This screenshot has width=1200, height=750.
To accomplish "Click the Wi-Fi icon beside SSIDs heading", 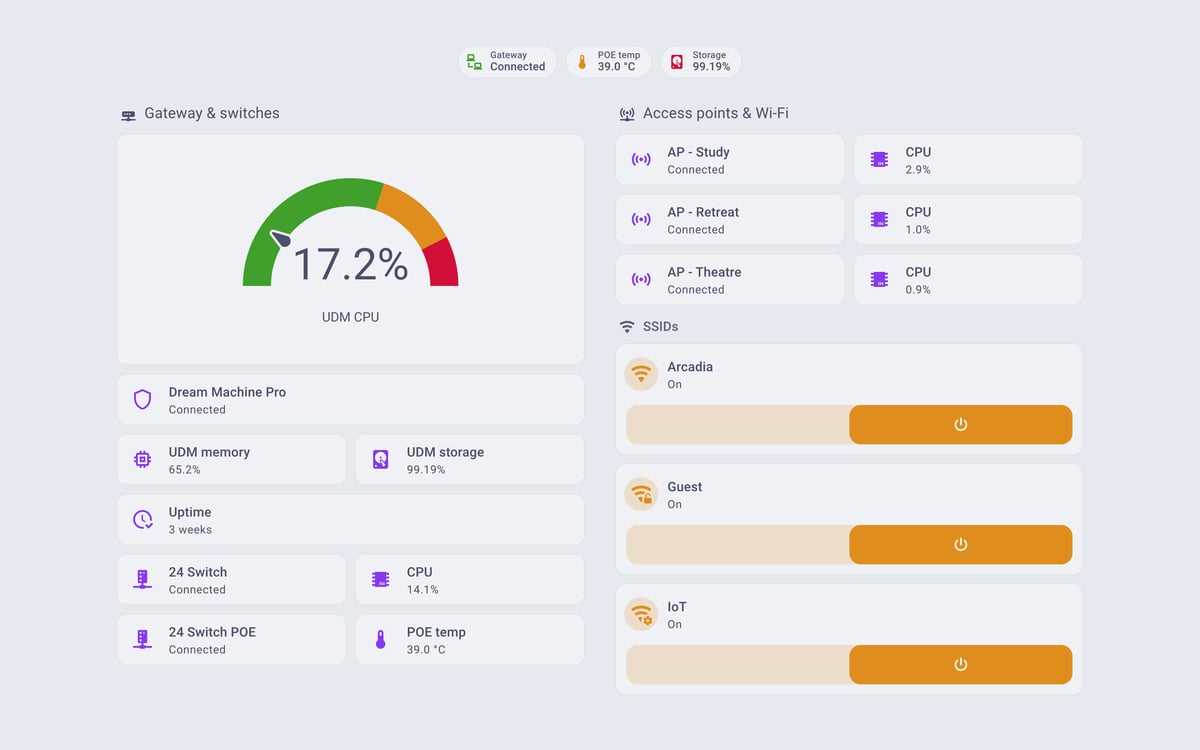I will (x=627, y=327).
